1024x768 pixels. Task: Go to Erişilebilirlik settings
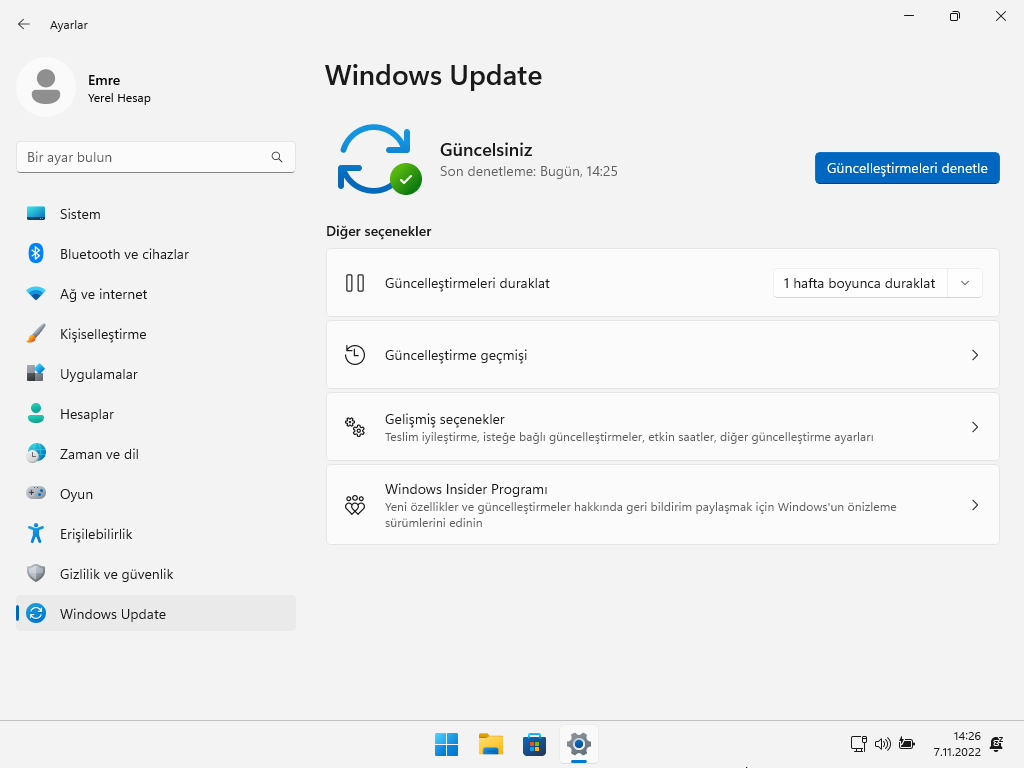click(x=96, y=534)
